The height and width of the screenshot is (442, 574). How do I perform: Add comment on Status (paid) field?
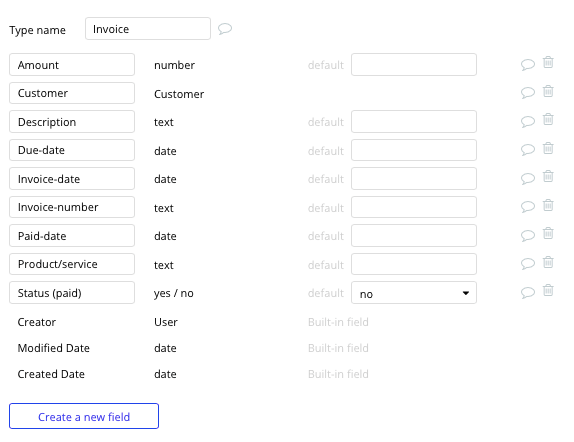point(528,292)
